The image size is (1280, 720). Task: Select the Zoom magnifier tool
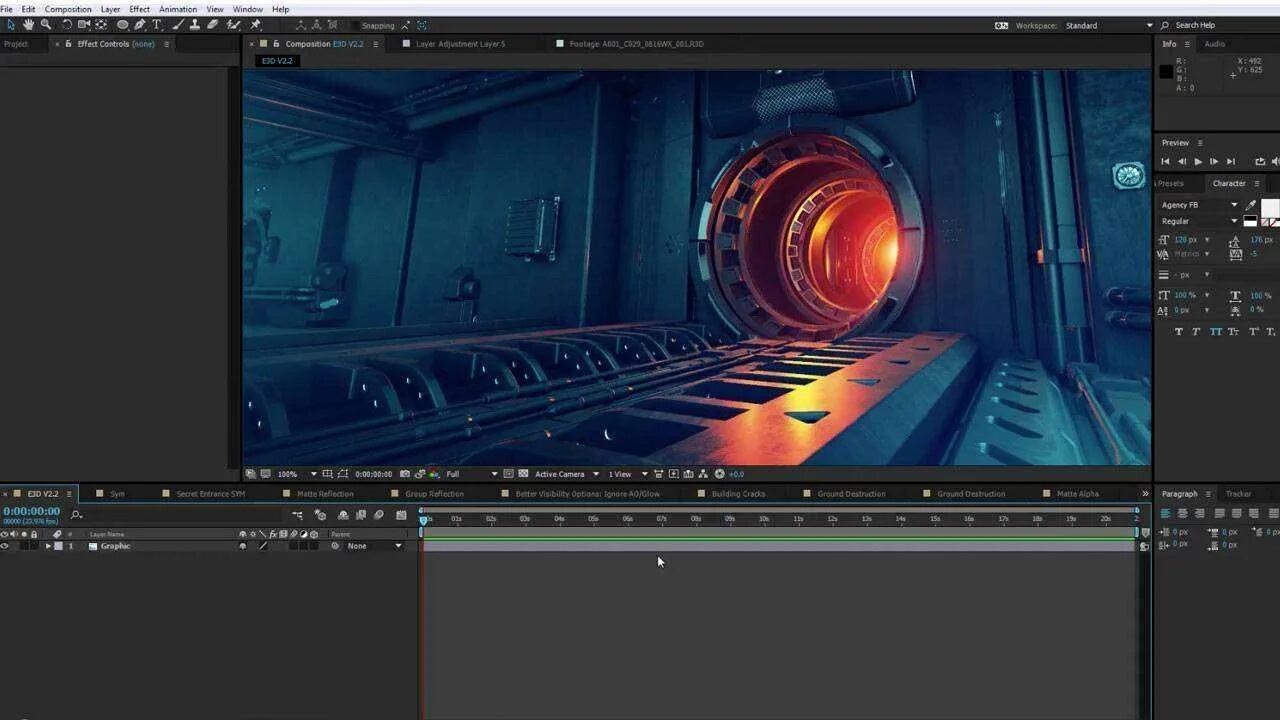[x=46, y=25]
